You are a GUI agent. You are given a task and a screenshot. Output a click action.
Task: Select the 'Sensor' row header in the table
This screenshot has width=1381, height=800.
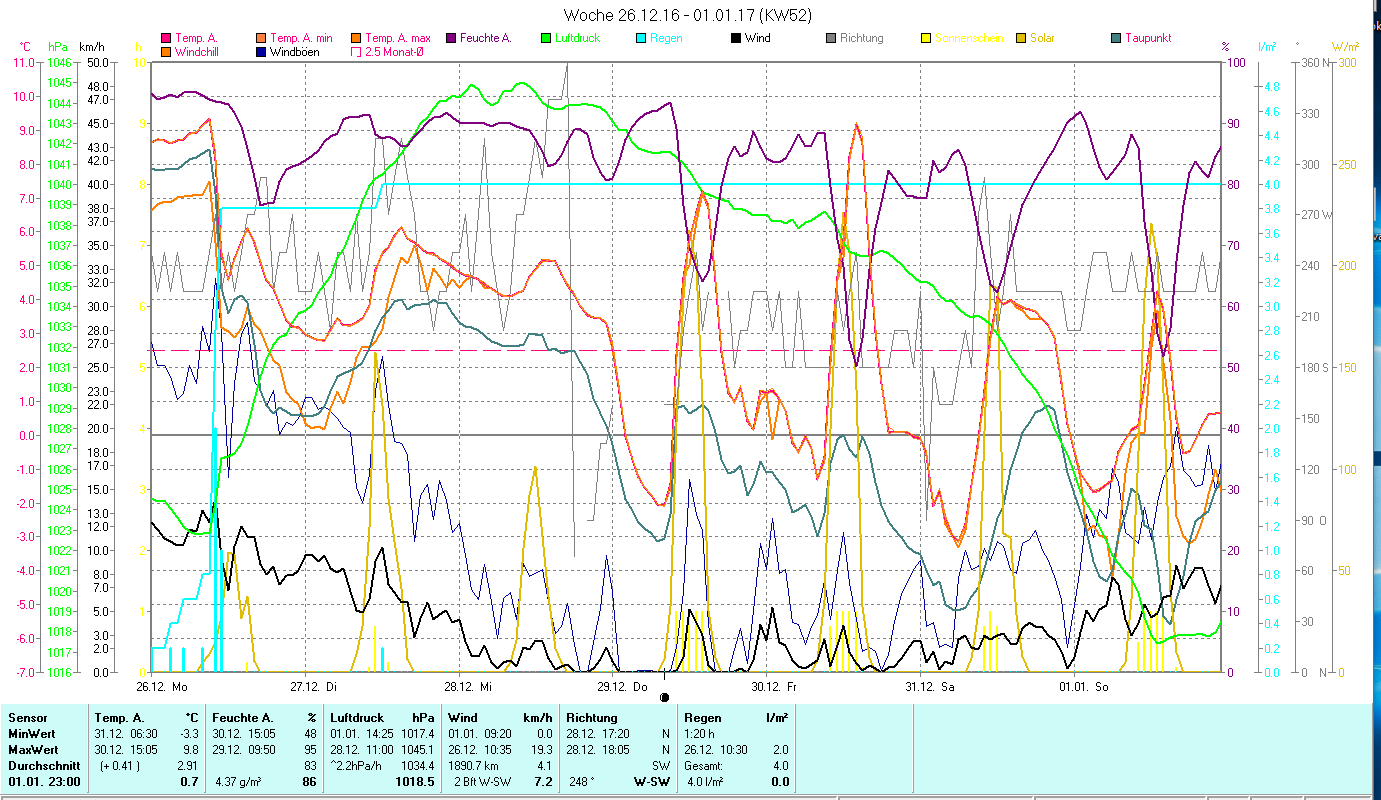[x=27, y=718]
